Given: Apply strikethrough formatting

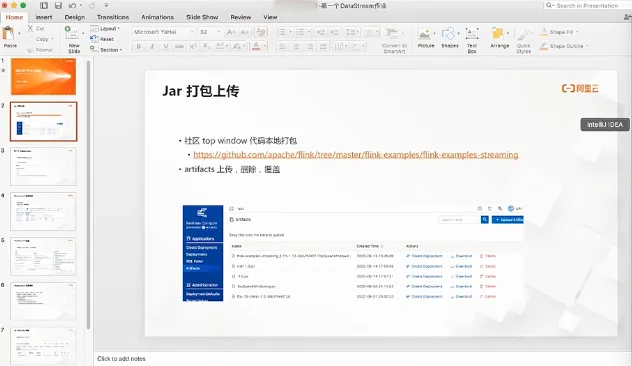Looking at the screenshot, I should (179, 46).
